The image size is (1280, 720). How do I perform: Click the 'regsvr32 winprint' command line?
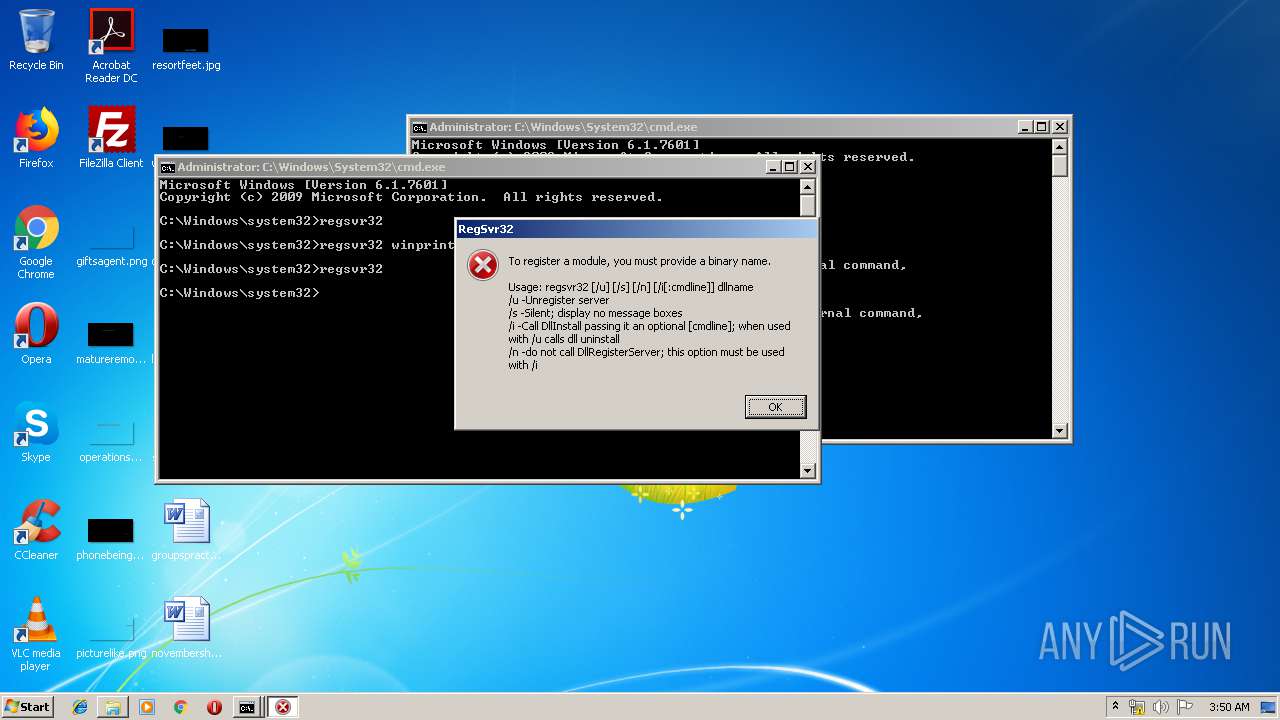click(307, 245)
